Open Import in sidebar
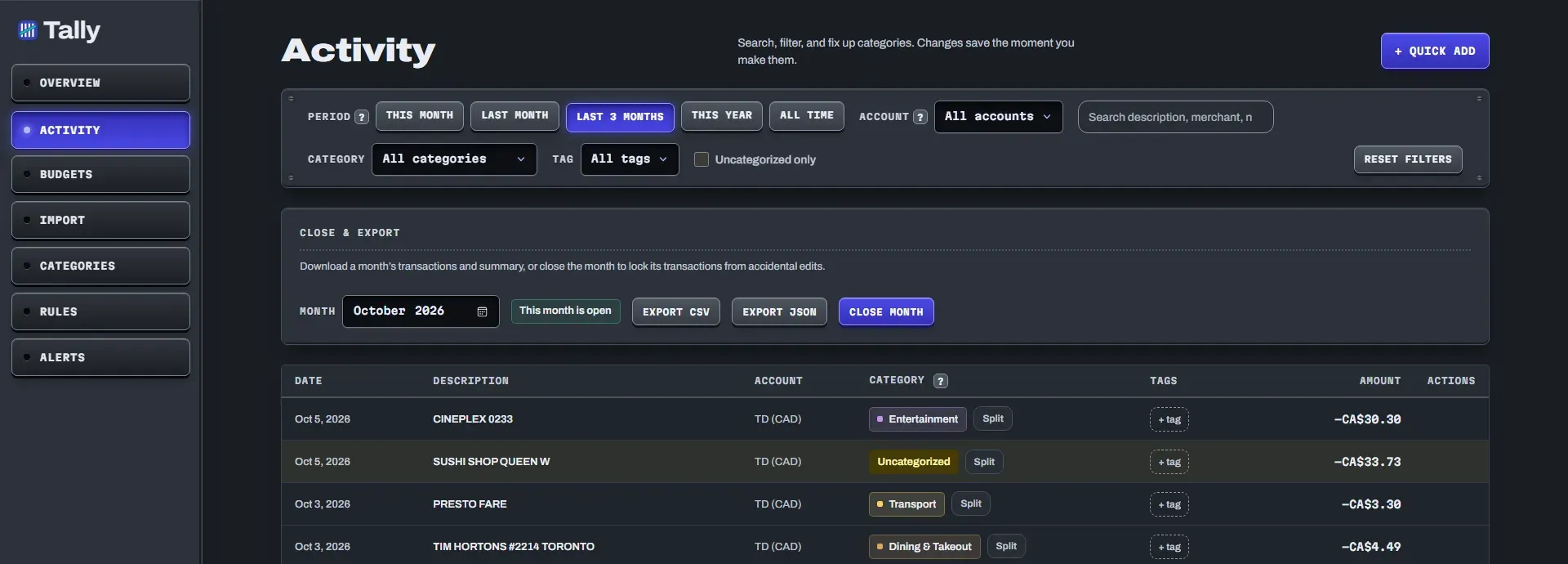The height and width of the screenshot is (564, 1568). tap(100, 220)
